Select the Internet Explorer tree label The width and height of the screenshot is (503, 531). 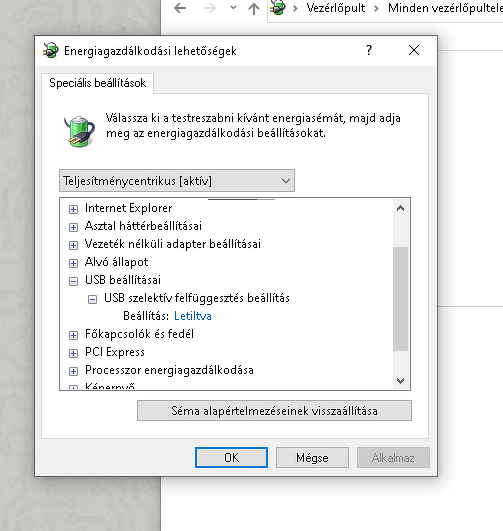[x=128, y=208]
